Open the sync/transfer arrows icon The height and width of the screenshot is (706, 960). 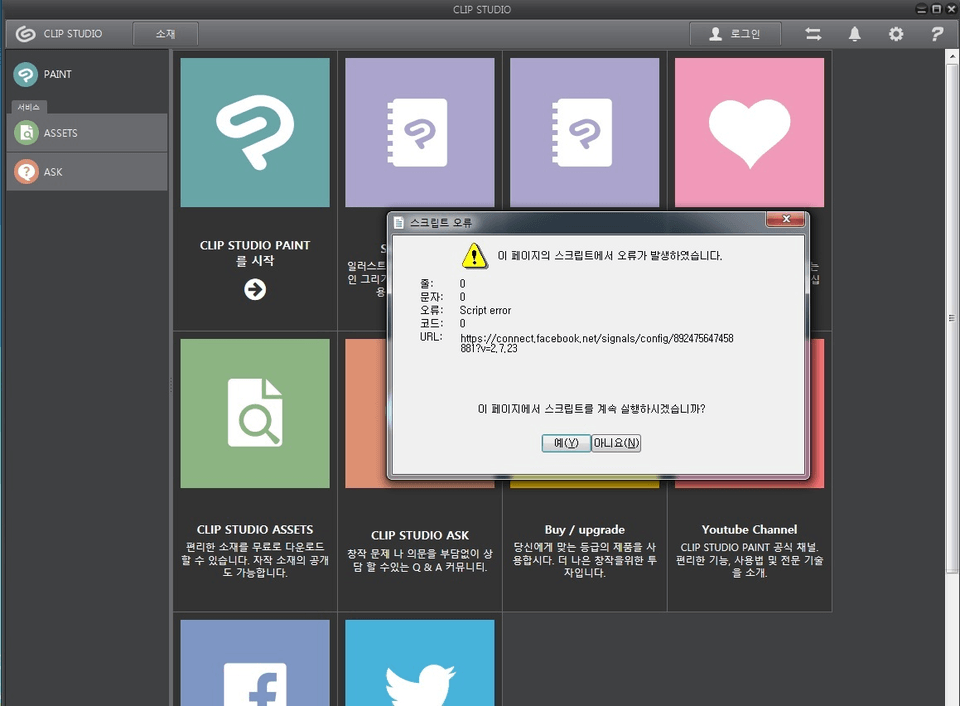tap(813, 34)
